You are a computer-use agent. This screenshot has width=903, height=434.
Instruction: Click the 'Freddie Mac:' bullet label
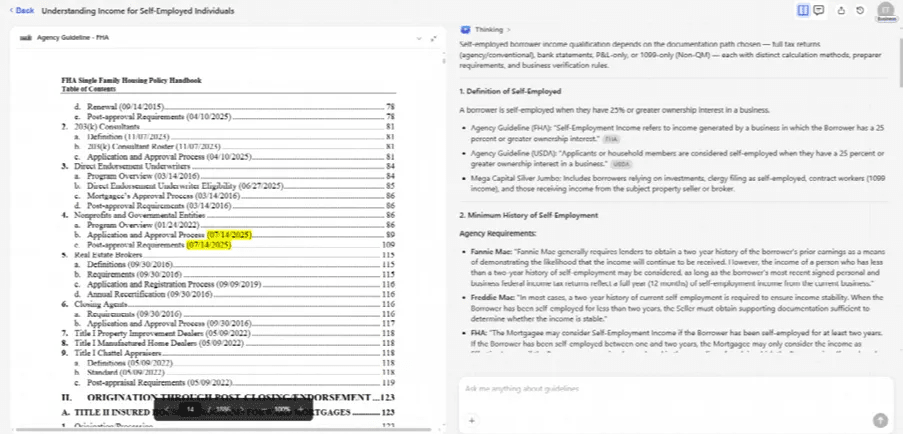click(492, 298)
